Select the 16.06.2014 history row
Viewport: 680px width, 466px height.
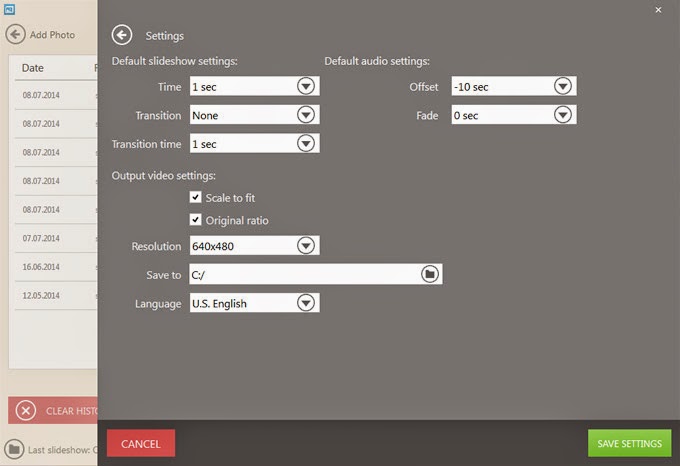click(x=56, y=267)
